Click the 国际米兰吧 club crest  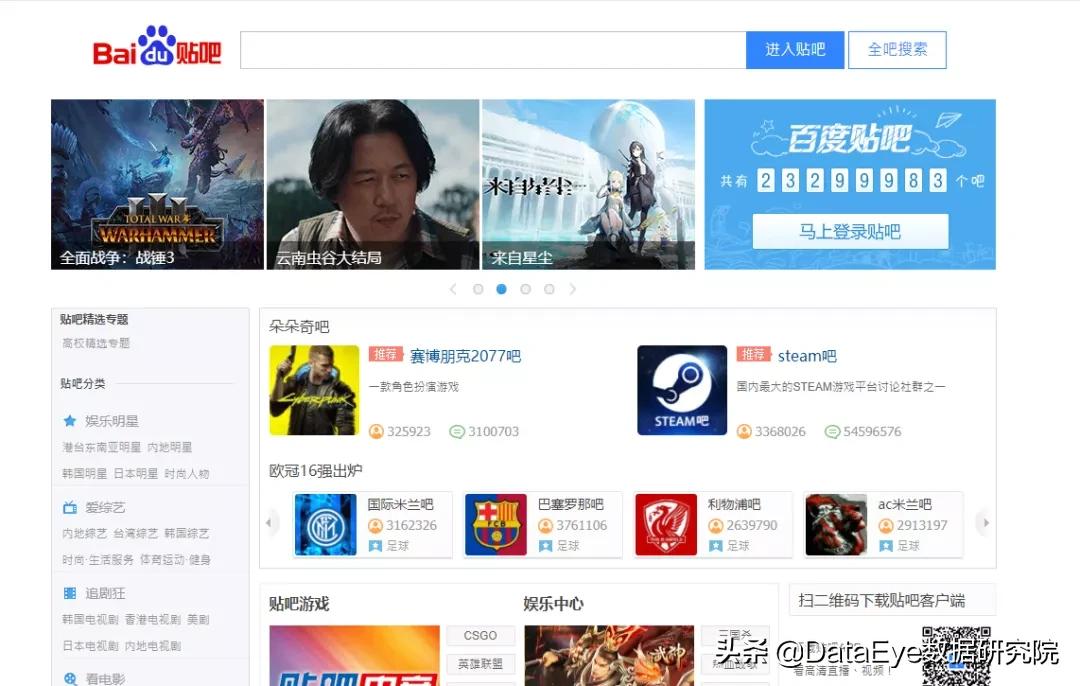point(326,524)
